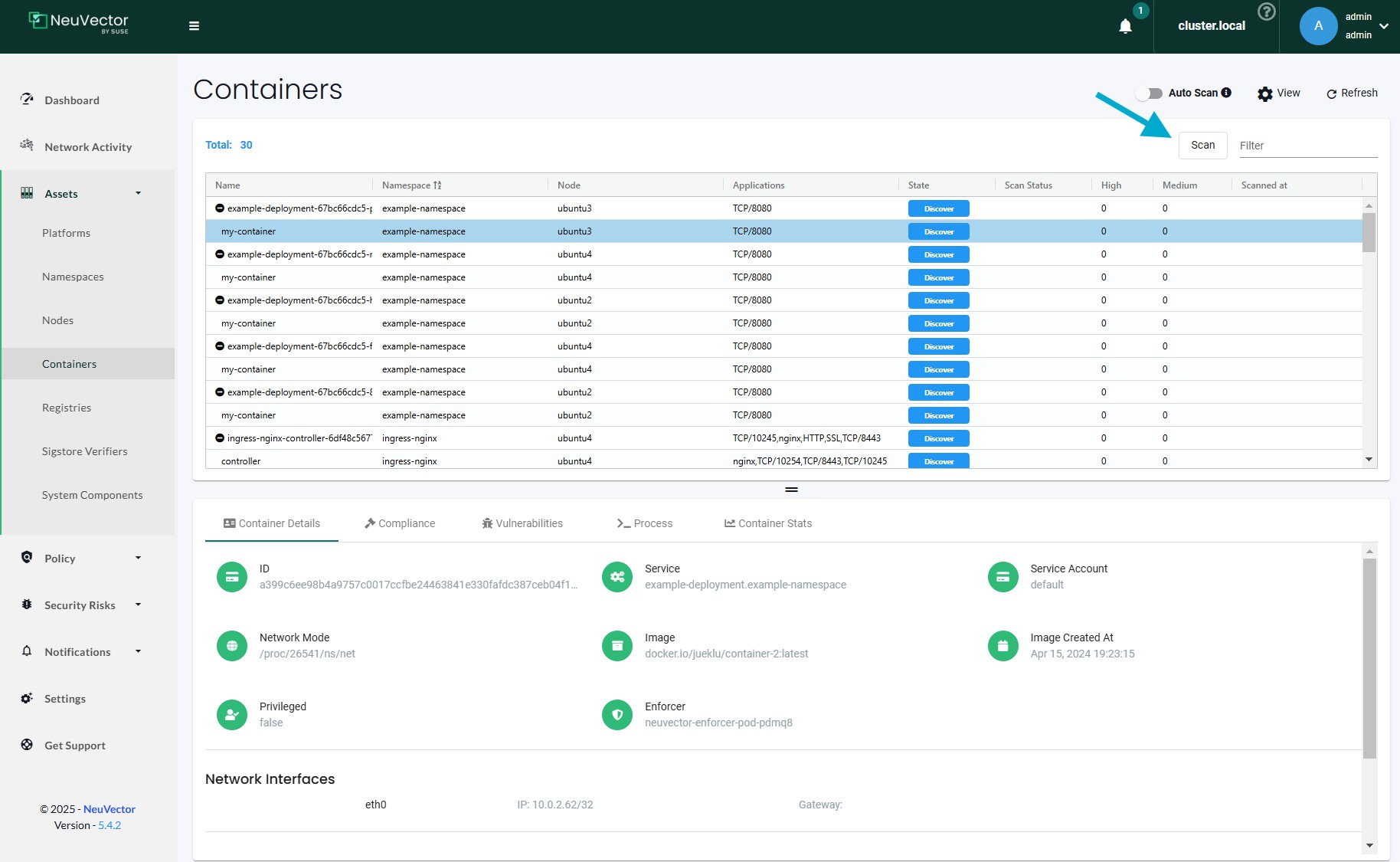
Task: Select the Security Risks shield icon
Action: 27,605
